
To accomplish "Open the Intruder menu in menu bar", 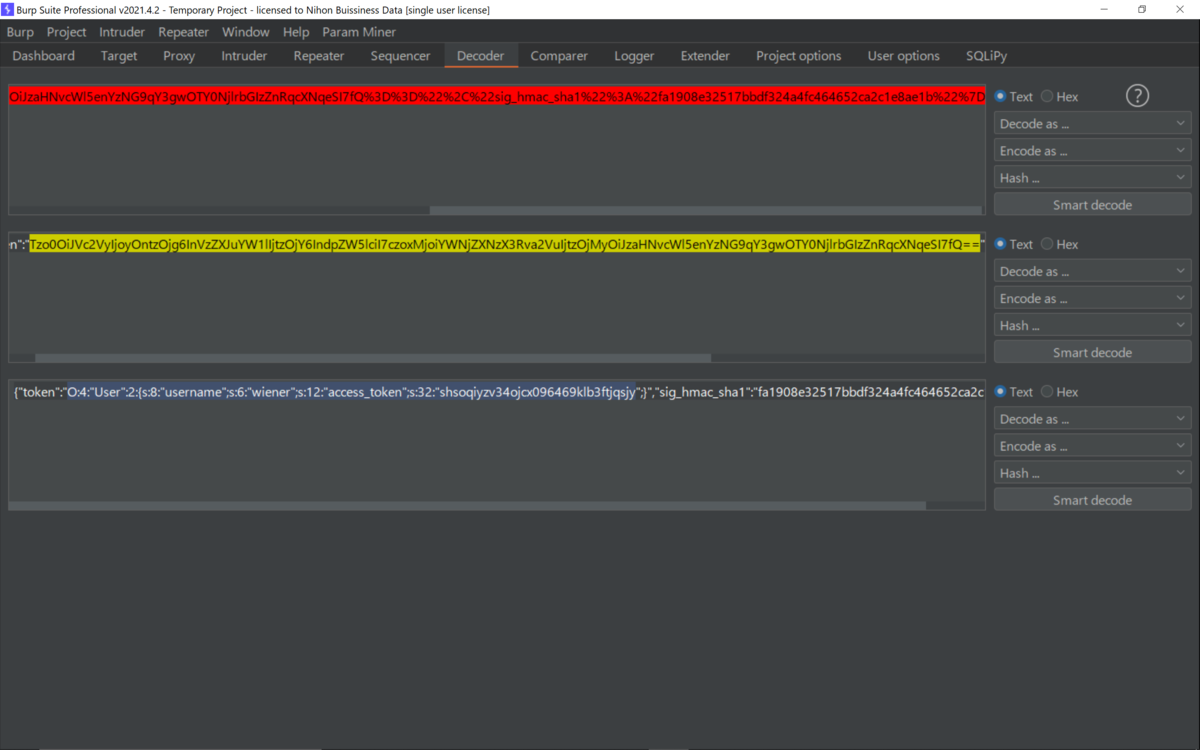I will [122, 32].
